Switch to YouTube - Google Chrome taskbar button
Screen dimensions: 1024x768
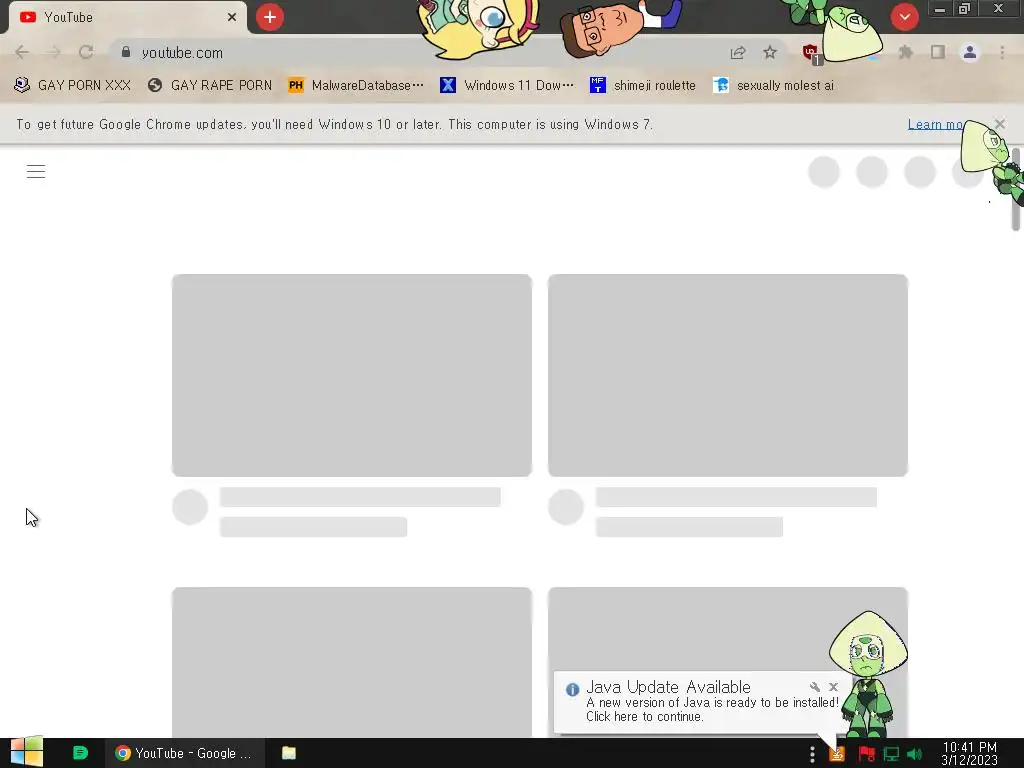tap(185, 753)
